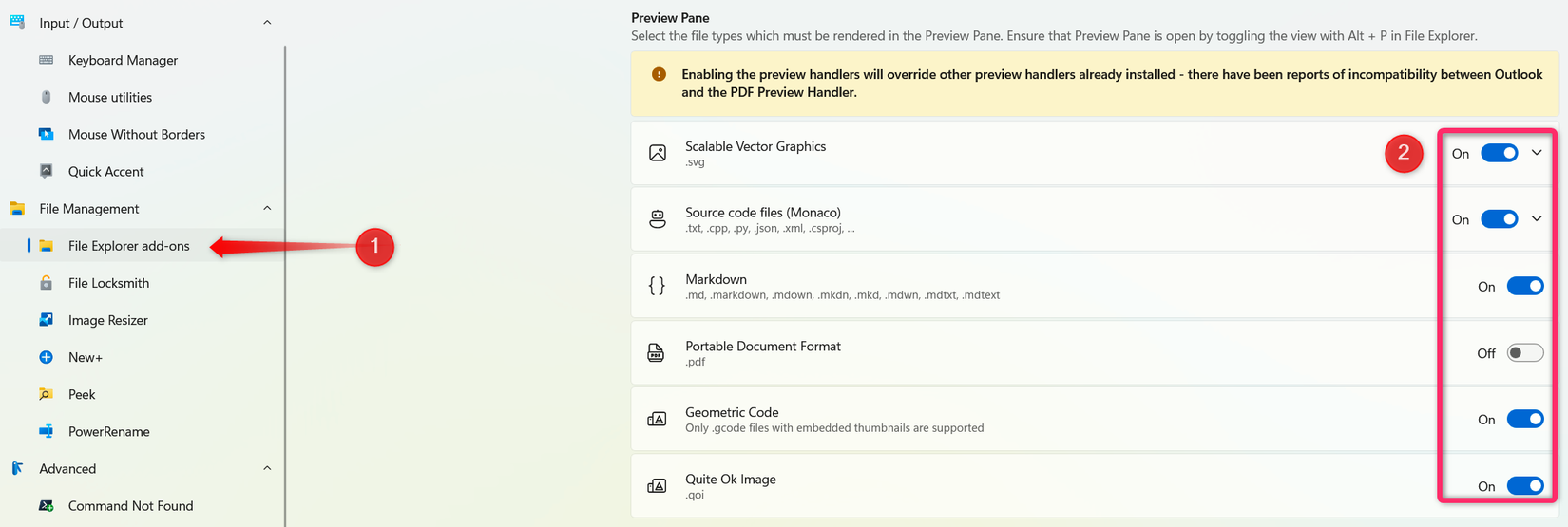
Task: Collapse the Input / Output section
Action: 267,23
